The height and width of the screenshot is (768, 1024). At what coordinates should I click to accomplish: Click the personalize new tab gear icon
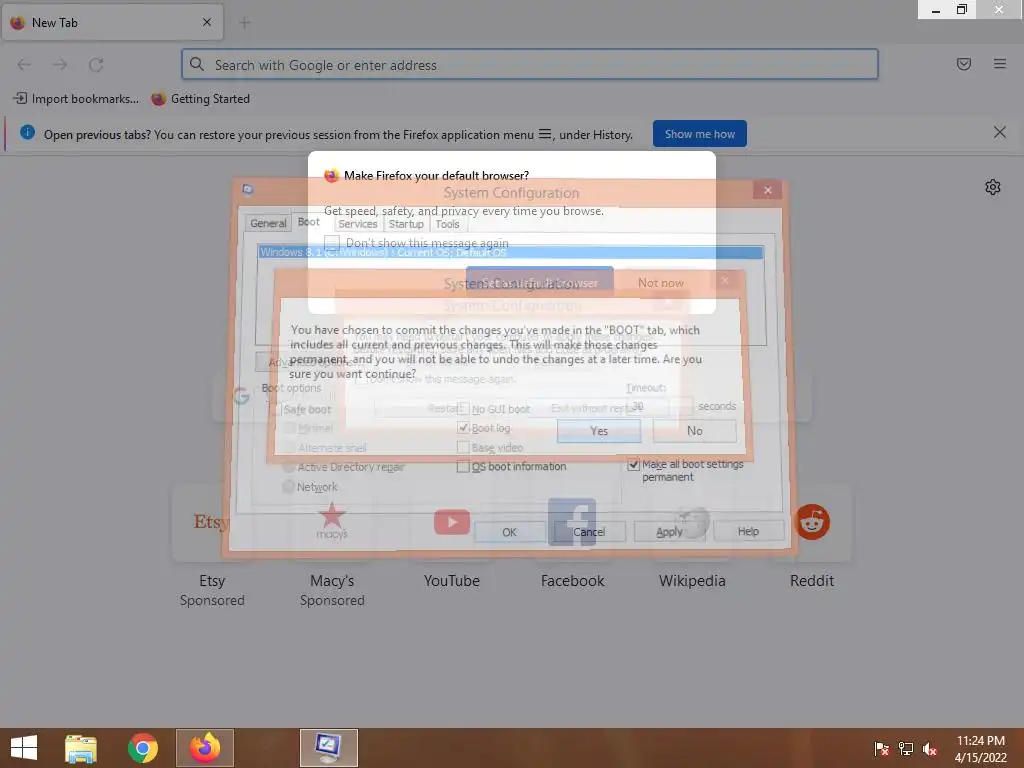tap(993, 187)
